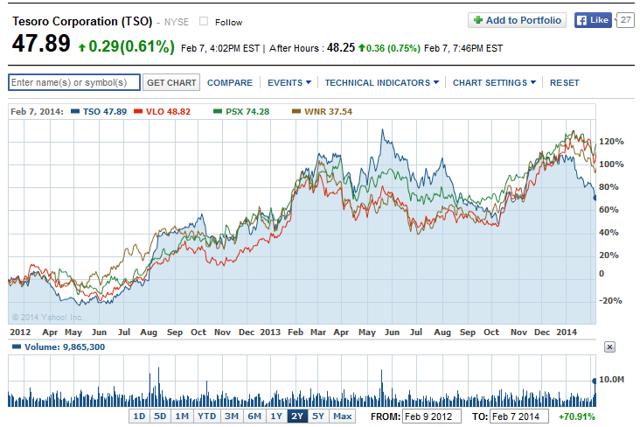Select the YTD time range tab
Viewport: 640px width, 427px height.
point(207,416)
